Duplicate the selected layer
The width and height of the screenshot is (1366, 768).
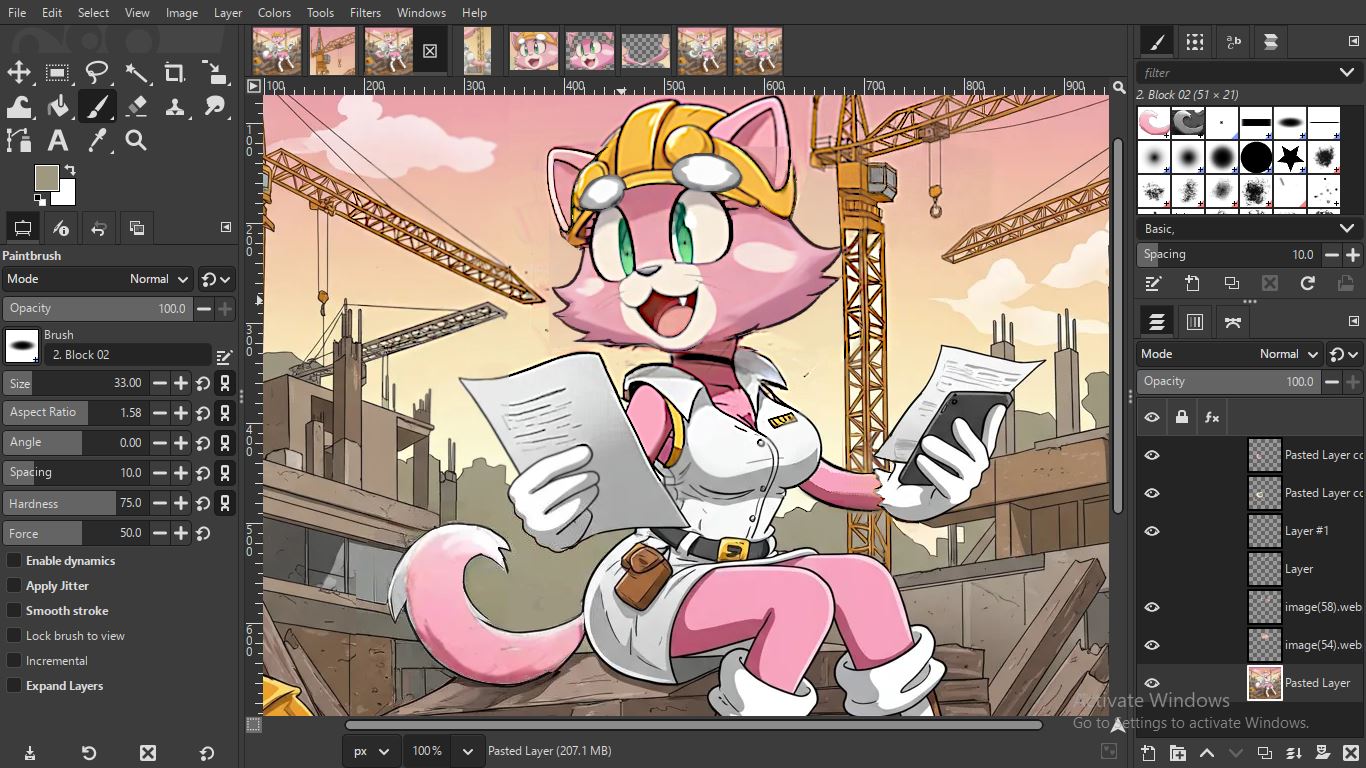pyautogui.click(x=1264, y=753)
